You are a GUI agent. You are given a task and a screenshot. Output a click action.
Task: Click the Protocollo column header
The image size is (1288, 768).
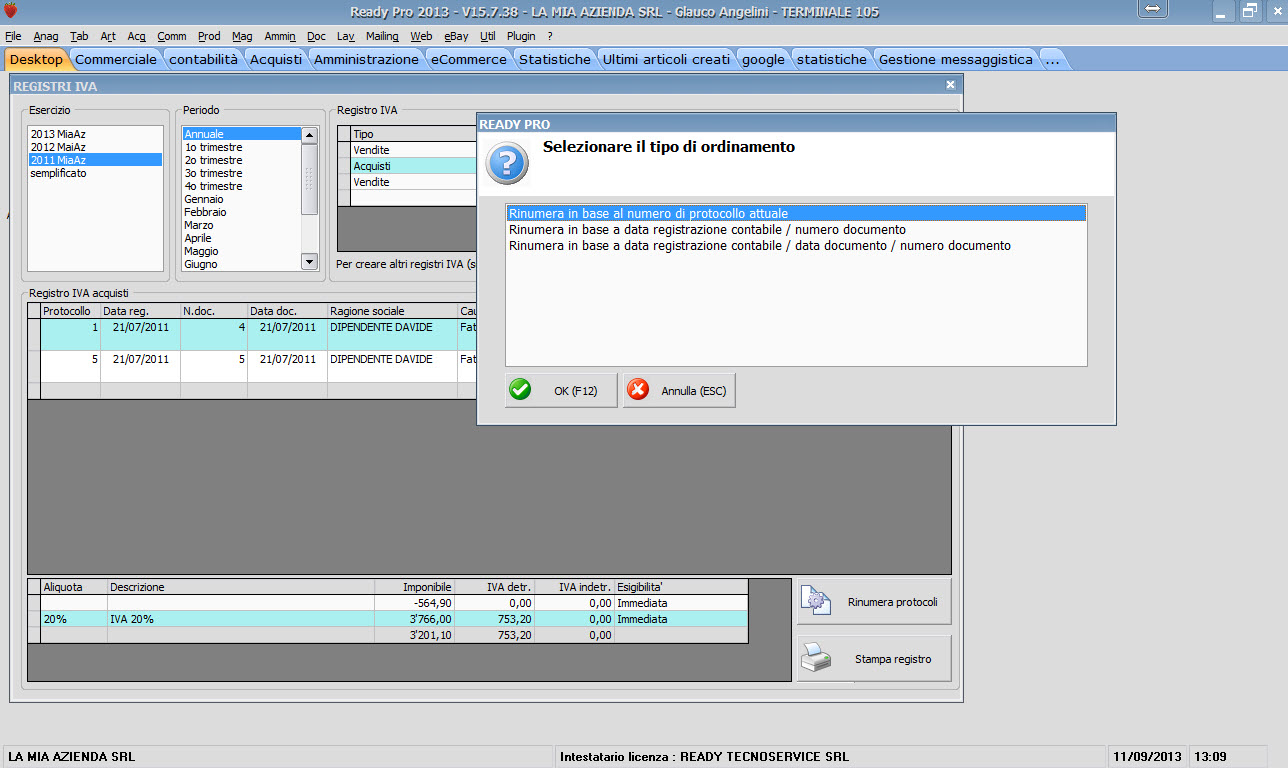click(70, 311)
